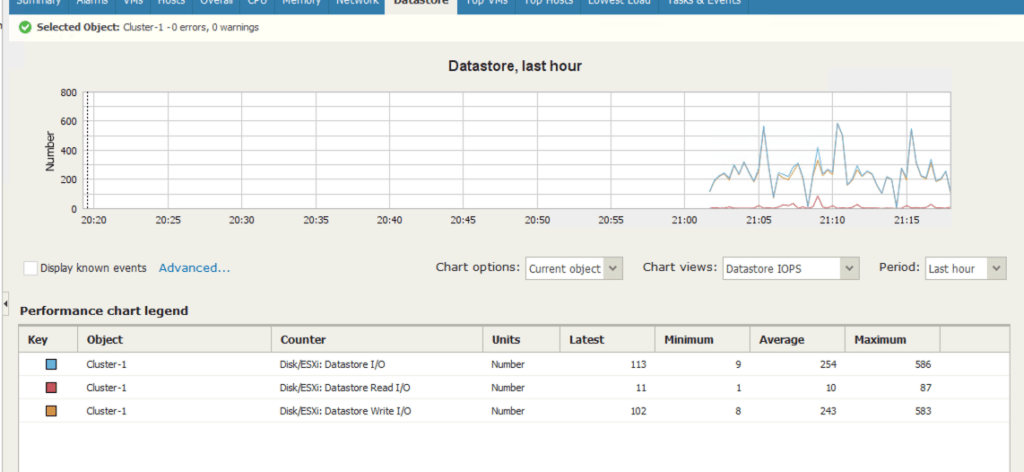Click the orange Datastore Write I/O key
Viewport: 1024px width, 472px height.
50,411
